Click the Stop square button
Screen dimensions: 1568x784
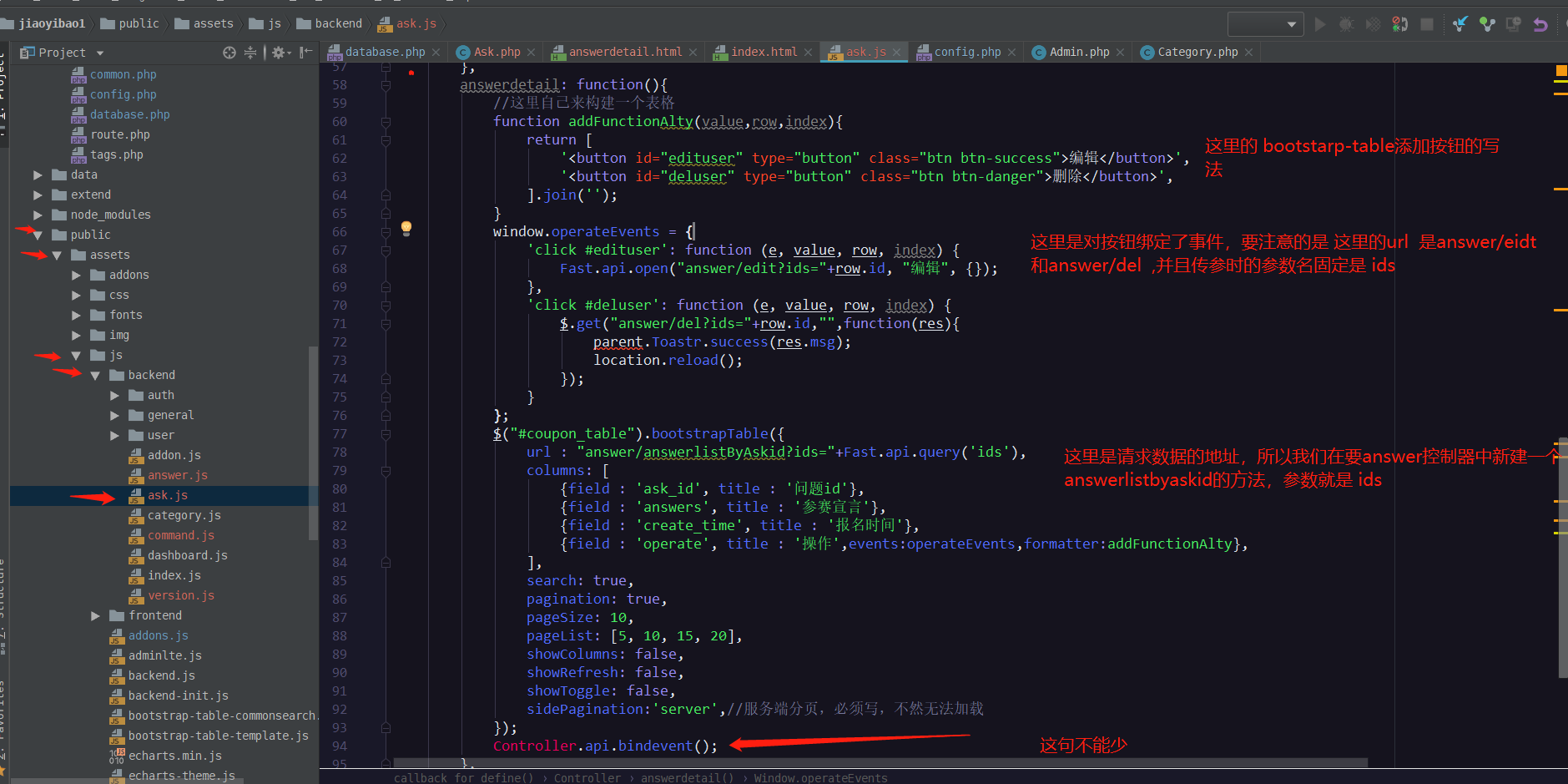(1427, 24)
